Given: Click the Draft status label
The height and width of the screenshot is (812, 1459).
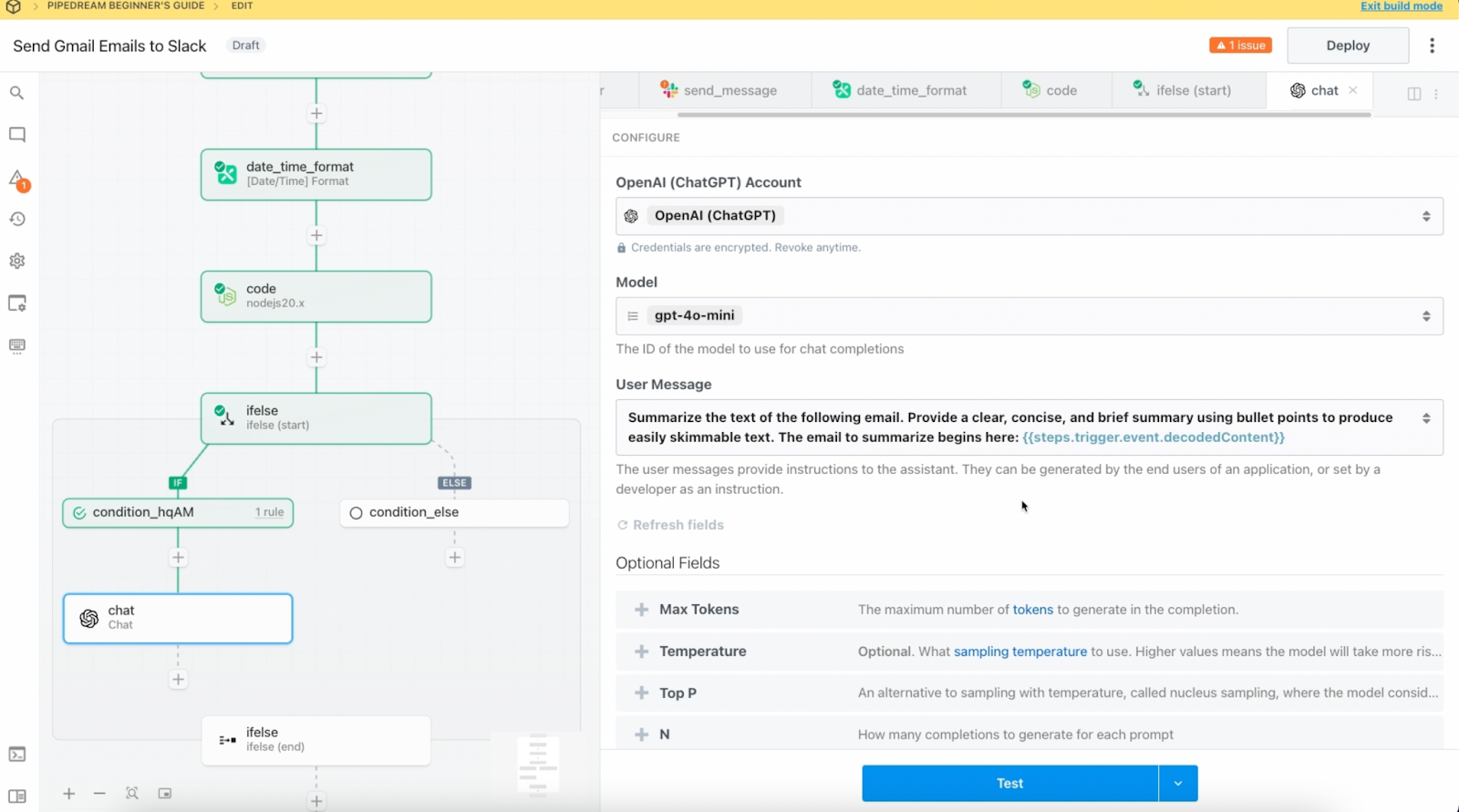Looking at the screenshot, I should 245,46.
